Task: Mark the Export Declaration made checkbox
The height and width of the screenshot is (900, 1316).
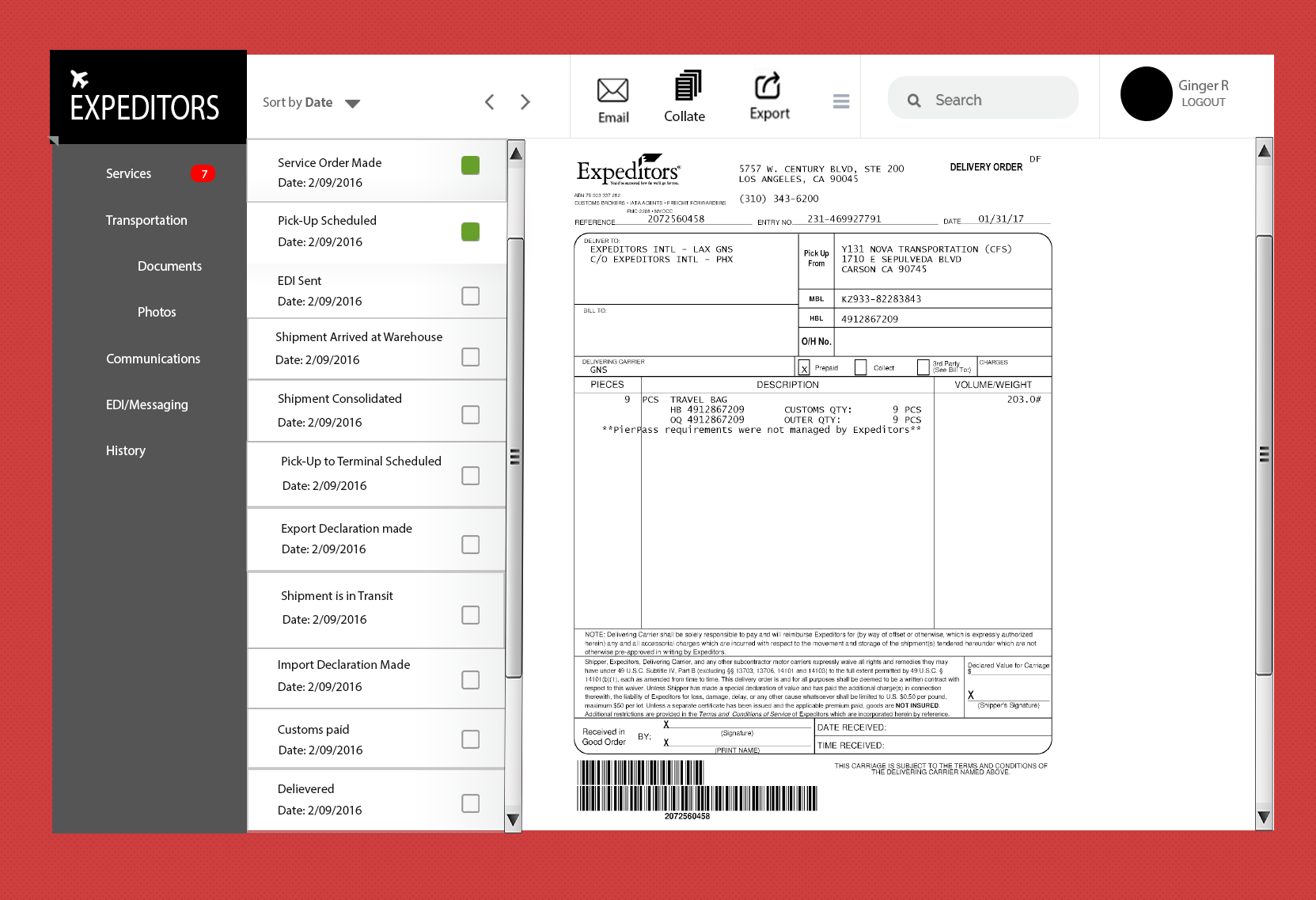Action: (x=471, y=545)
